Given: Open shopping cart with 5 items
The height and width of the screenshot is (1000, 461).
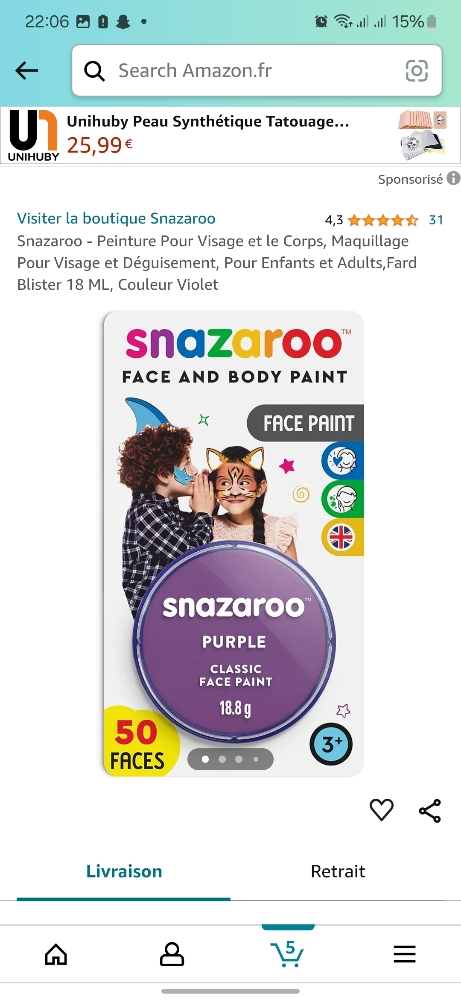Looking at the screenshot, I should coord(288,953).
